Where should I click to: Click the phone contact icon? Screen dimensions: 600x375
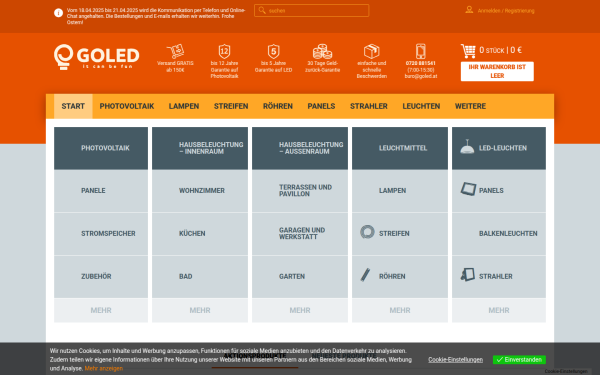pos(421,51)
